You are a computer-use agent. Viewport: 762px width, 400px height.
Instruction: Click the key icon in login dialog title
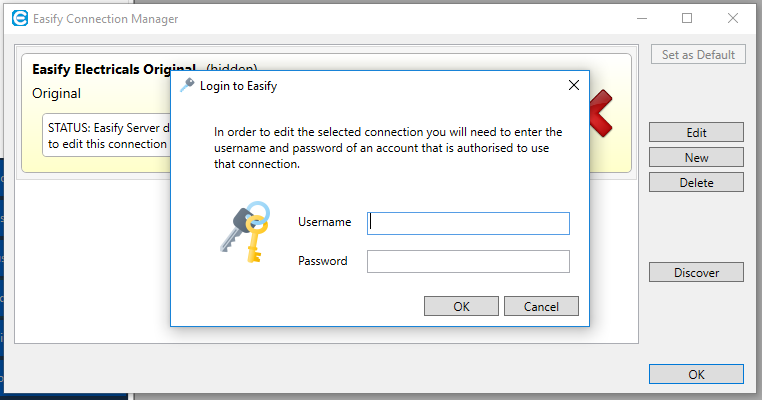pos(187,86)
